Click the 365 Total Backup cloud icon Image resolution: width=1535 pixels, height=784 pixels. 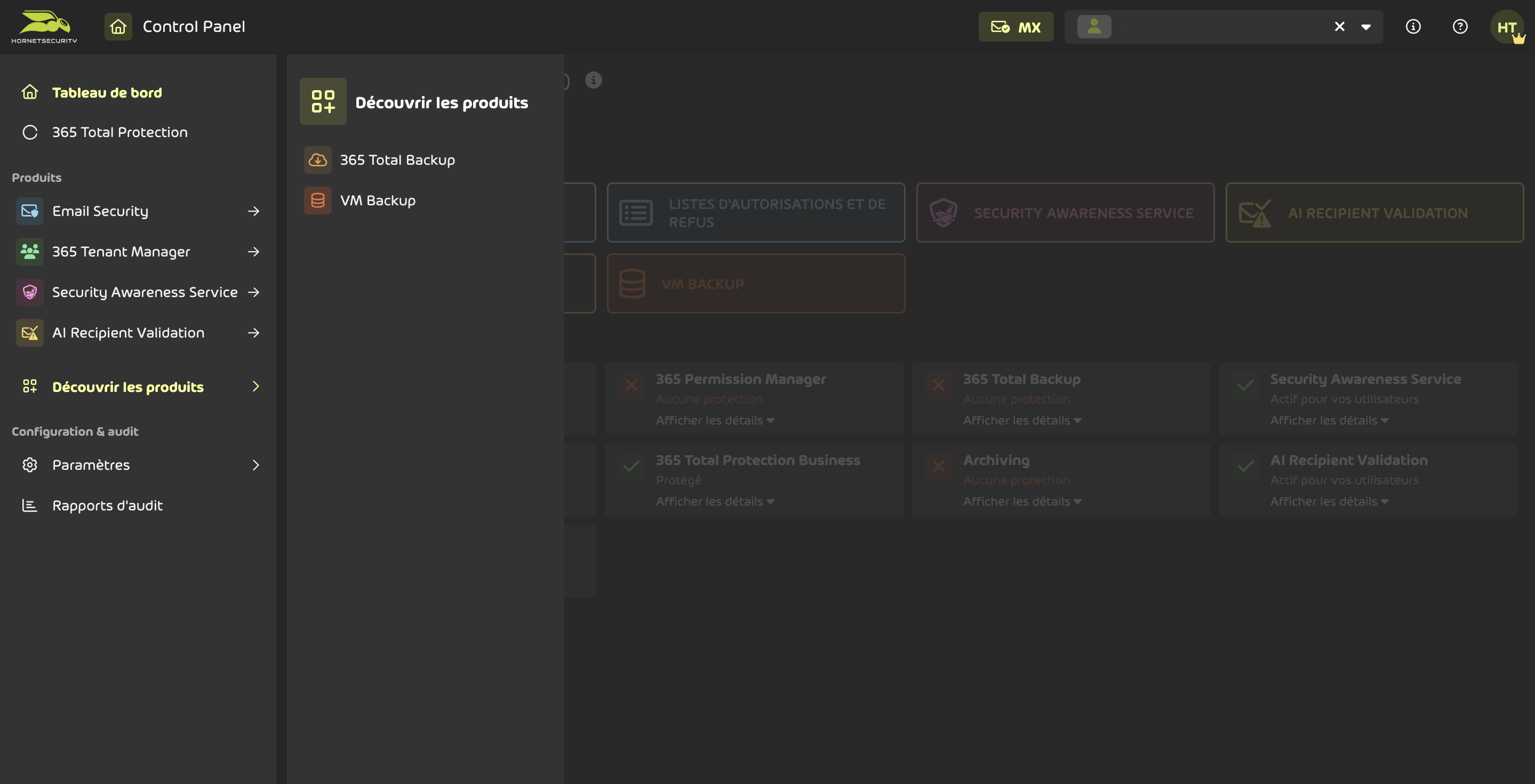pos(317,159)
